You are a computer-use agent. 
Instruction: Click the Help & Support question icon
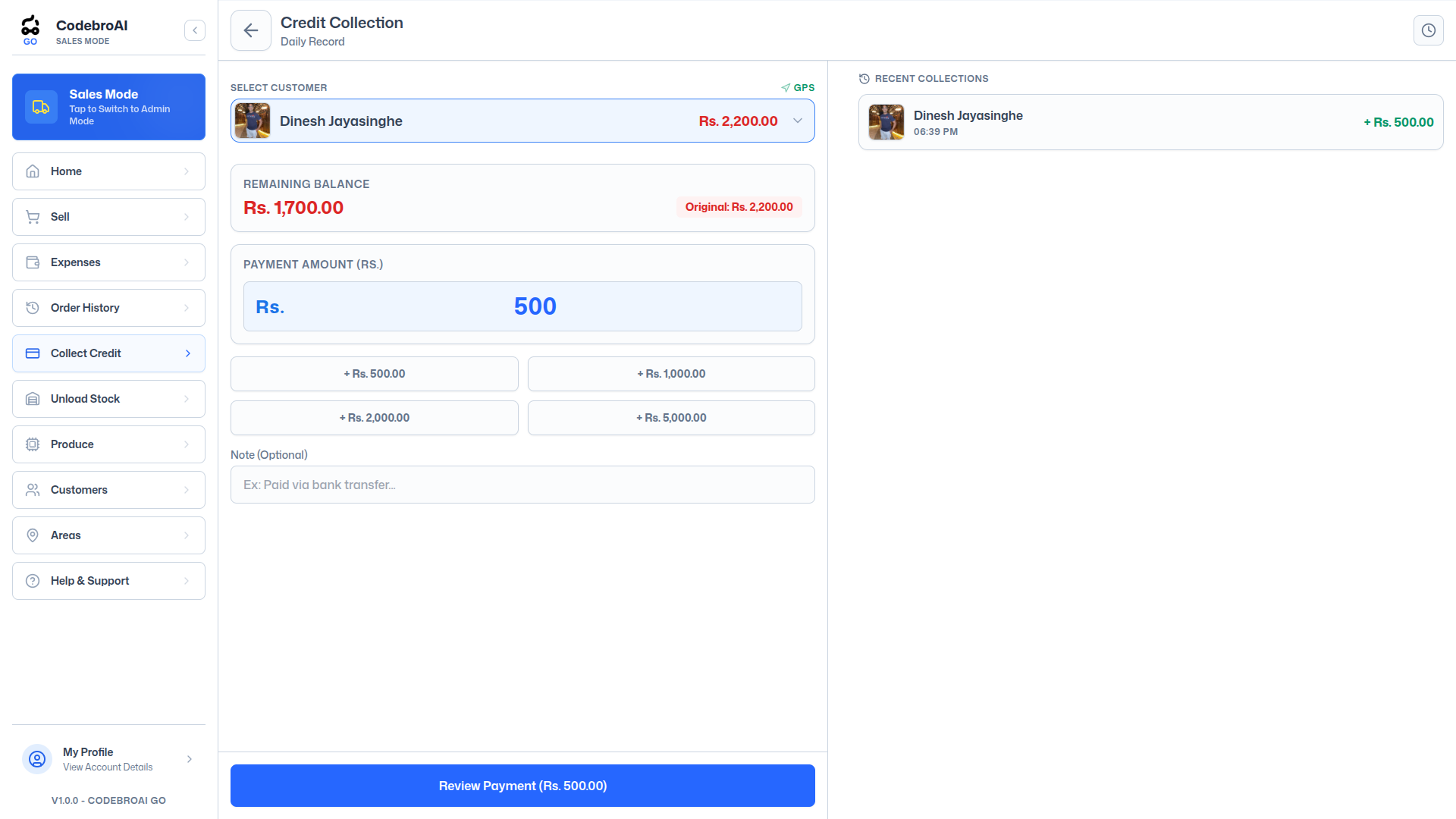point(33,581)
